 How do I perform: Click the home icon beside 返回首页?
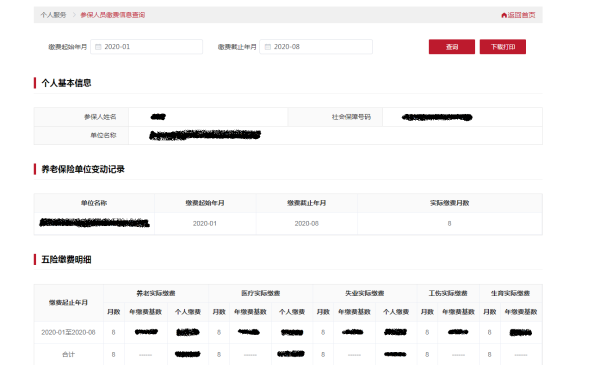[504, 15]
